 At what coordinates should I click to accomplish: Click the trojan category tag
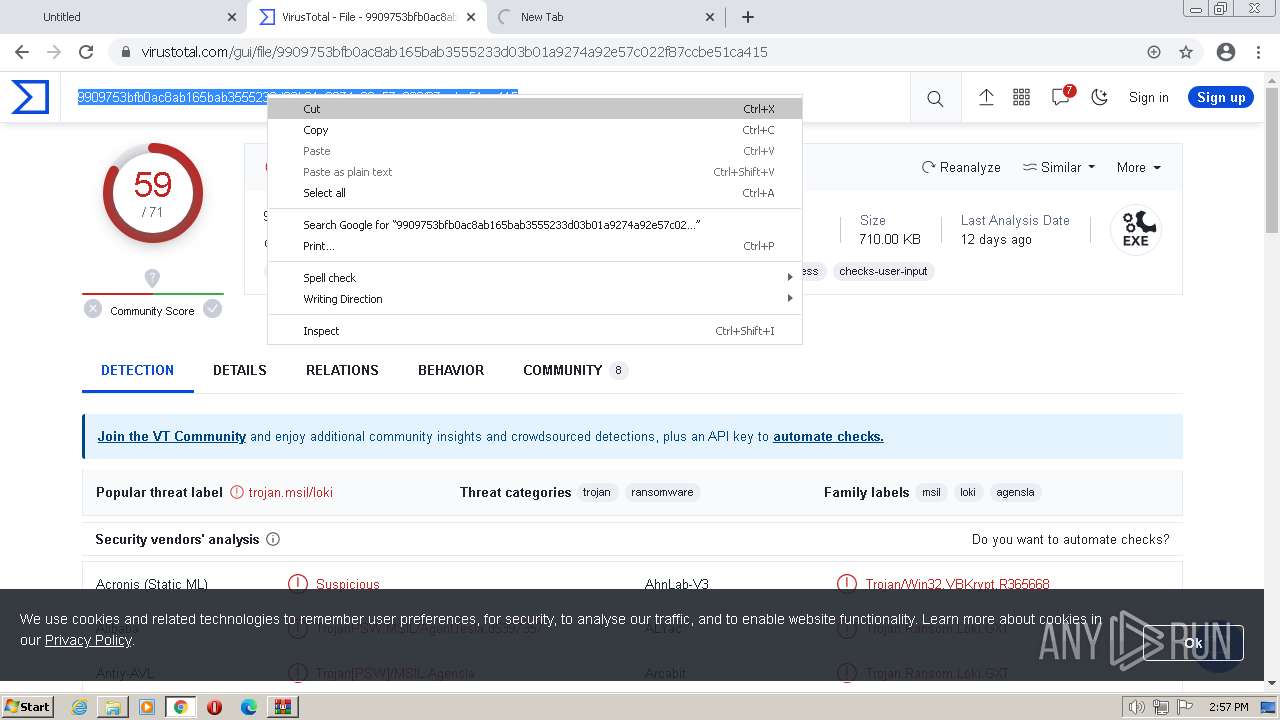pyautogui.click(x=596, y=492)
